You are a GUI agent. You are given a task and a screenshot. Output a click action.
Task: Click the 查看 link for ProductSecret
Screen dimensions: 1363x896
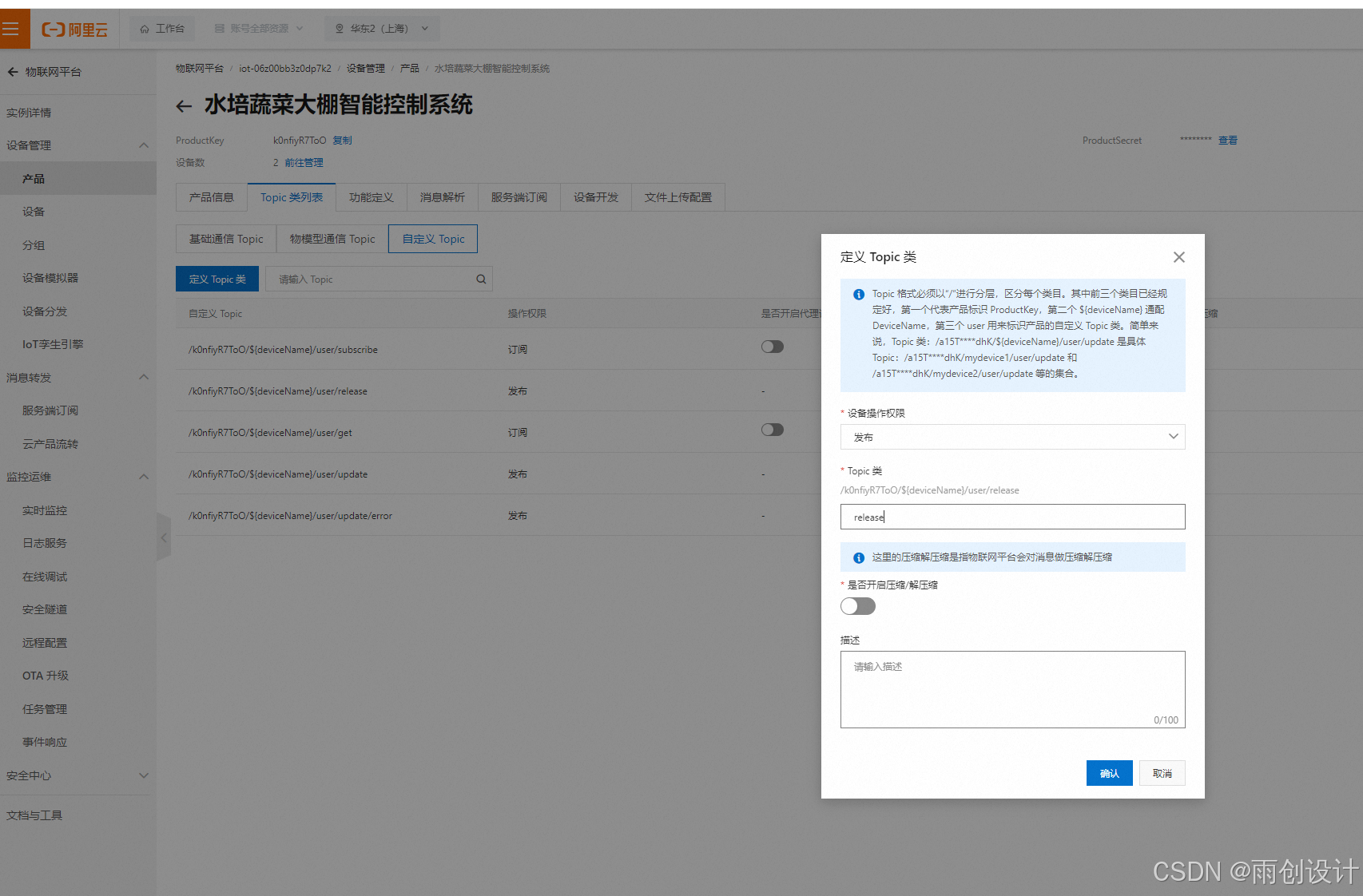(1228, 141)
